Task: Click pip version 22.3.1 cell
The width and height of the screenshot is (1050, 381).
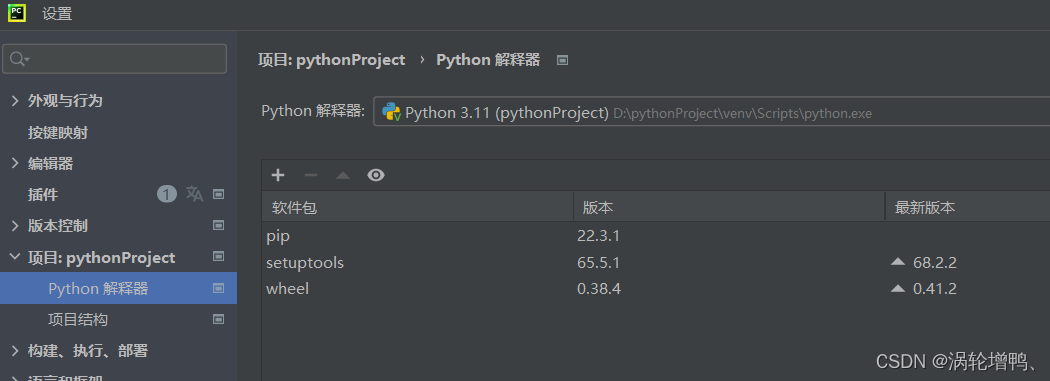Action: 599,236
